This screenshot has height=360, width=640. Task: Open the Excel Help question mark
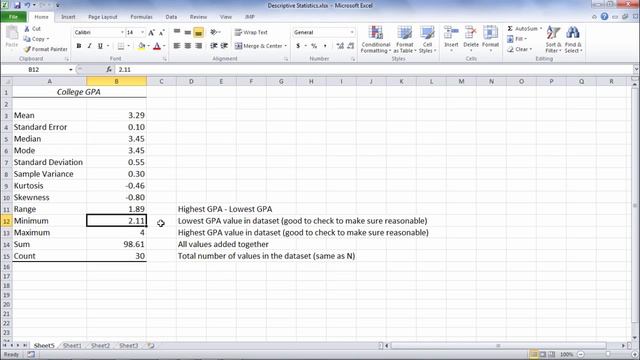(x=604, y=17)
